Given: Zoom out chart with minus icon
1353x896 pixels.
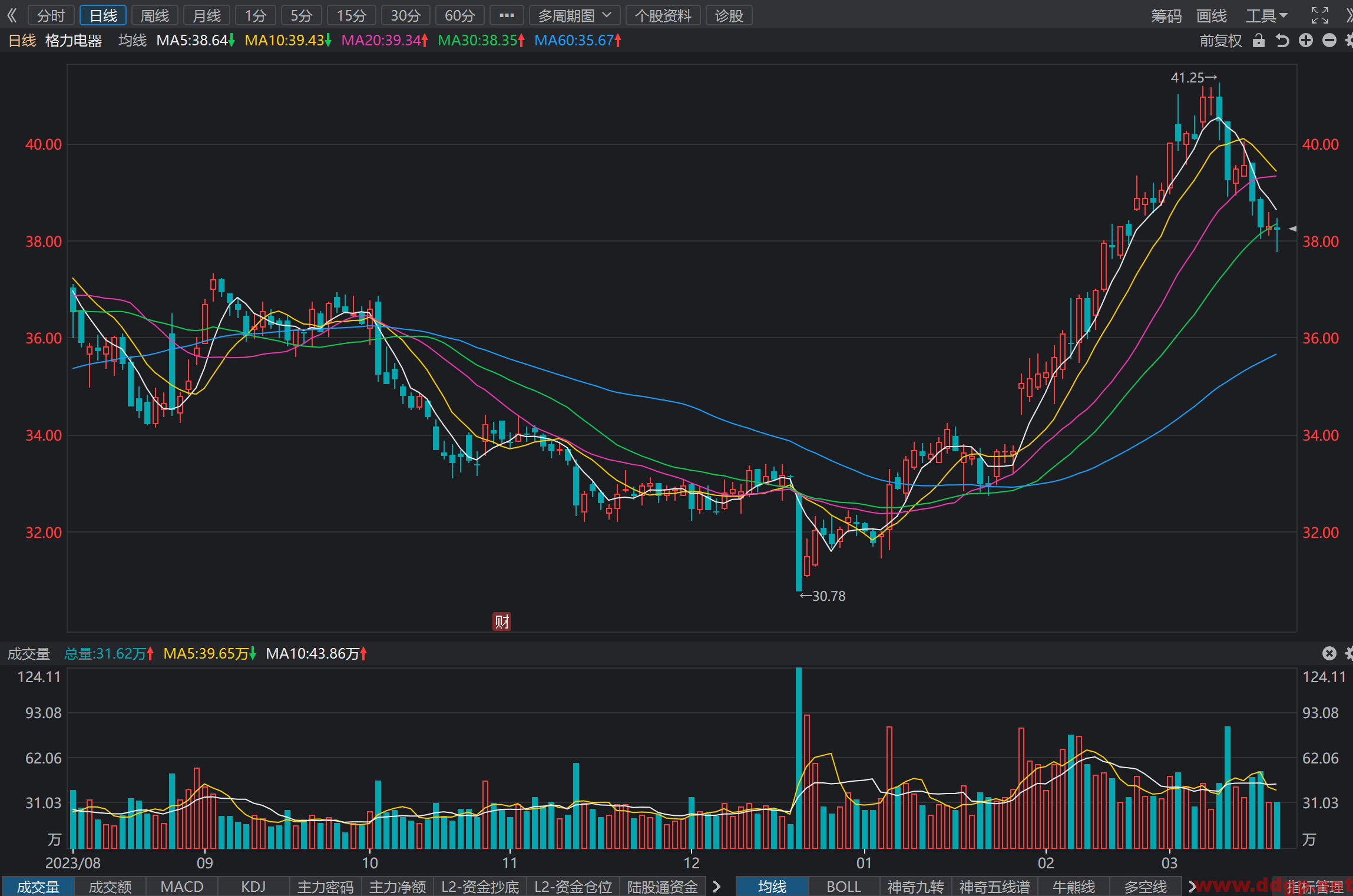Looking at the screenshot, I should (1329, 40).
